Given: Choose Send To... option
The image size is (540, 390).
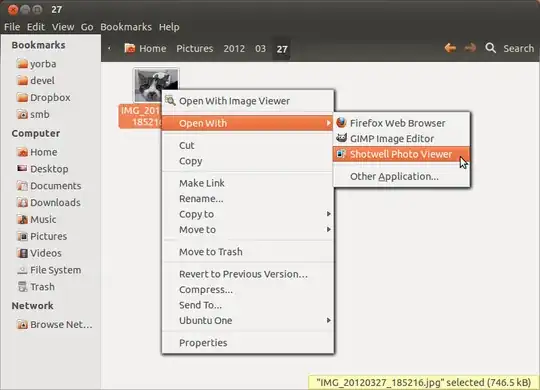Looking at the screenshot, I should (248, 305).
